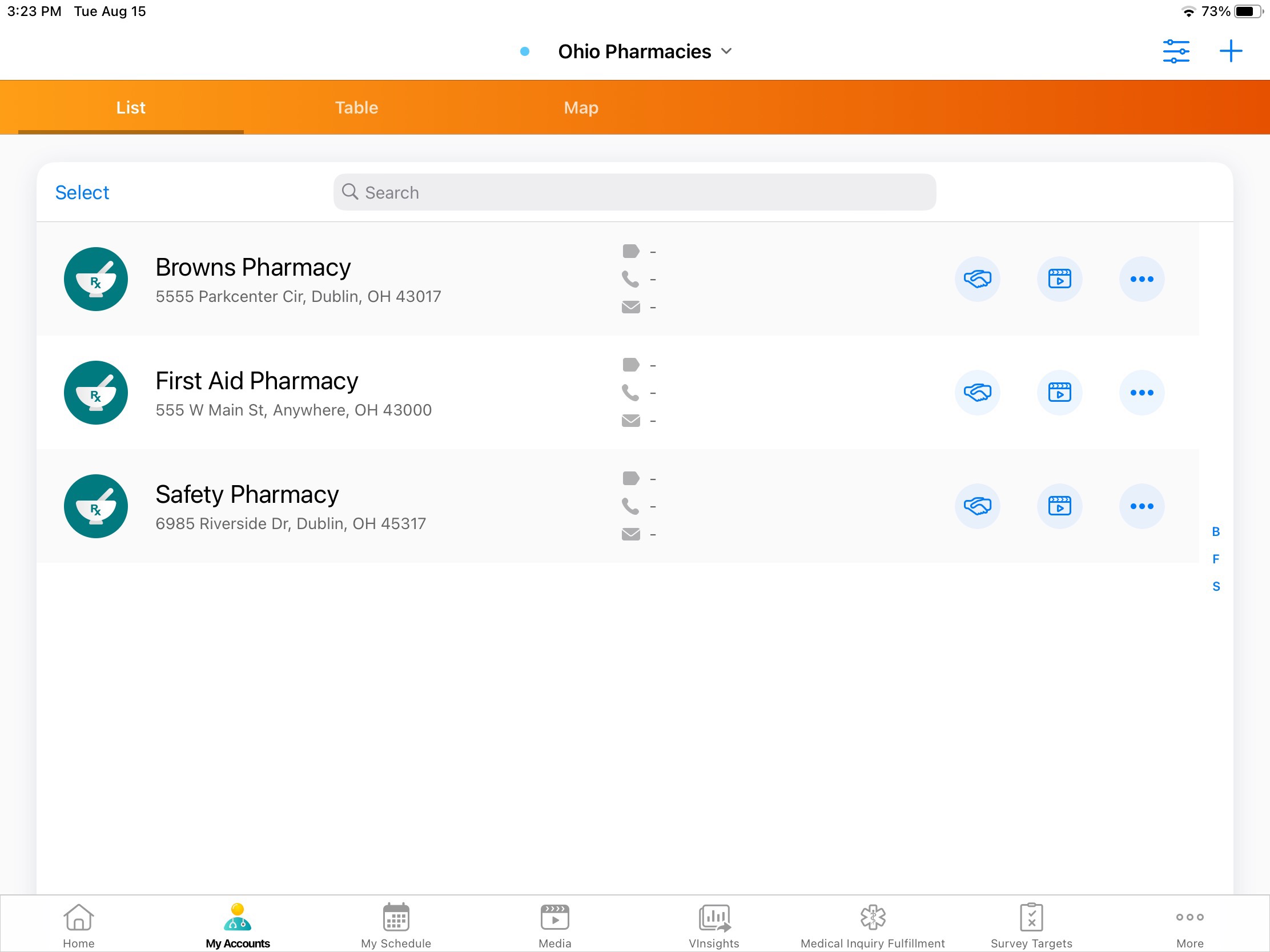The width and height of the screenshot is (1270, 952).
Task: Open the Browns Pharmacy account
Action: pos(252,268)
